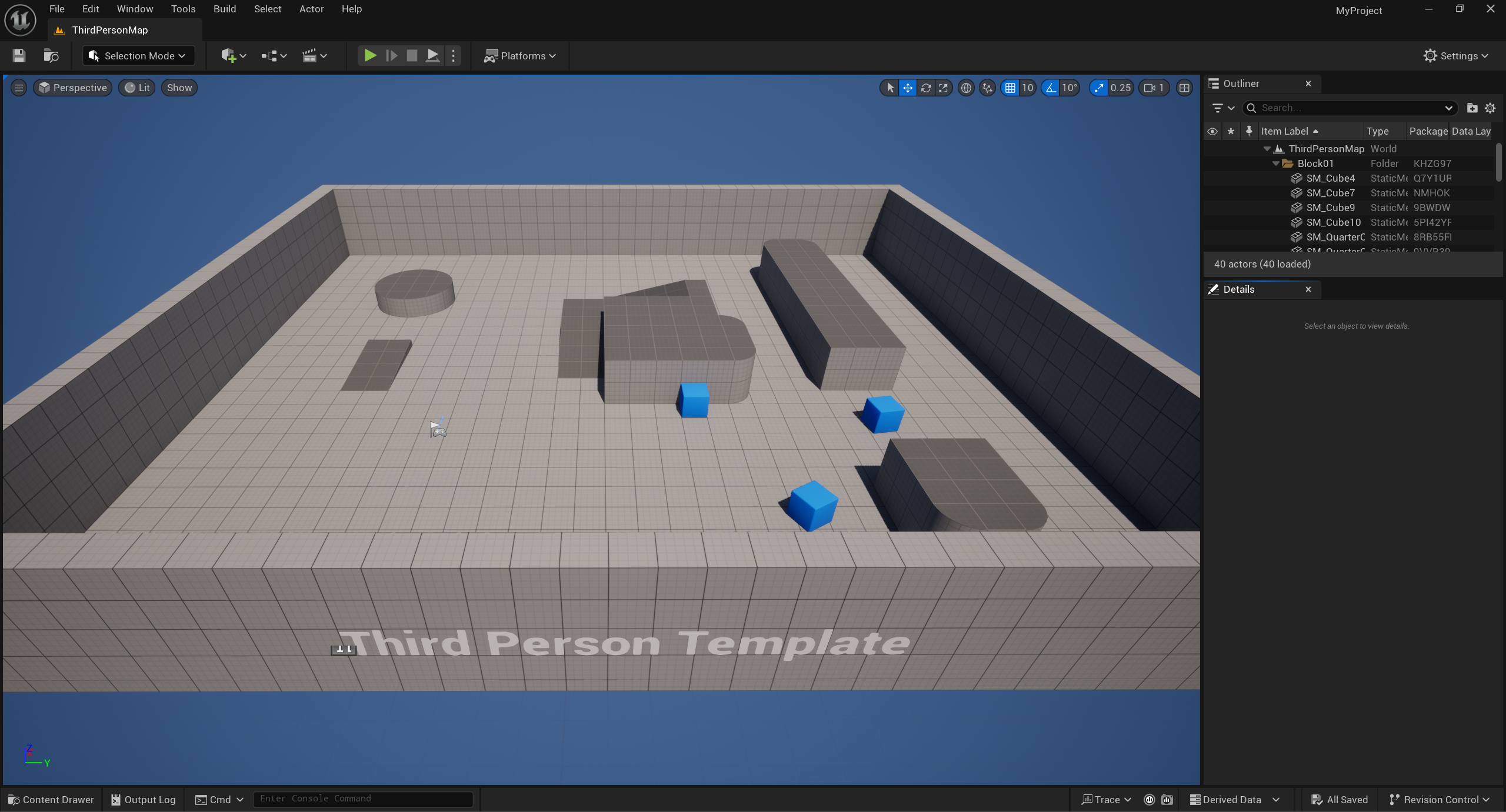Save the current level with the floppy disk icon
1506x812 pixels.
[19, 56]
